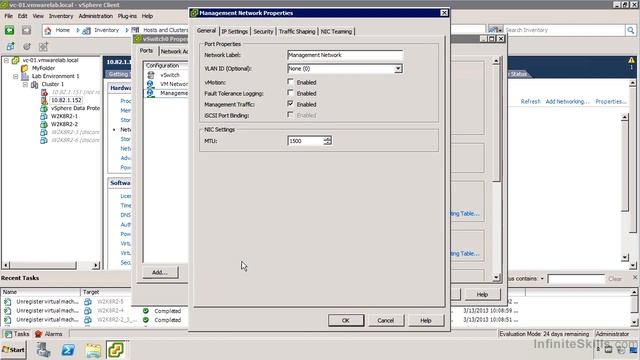Click the MyFolder folder icon
This screenshot has height=360, width=640.
tap(25, 68)
